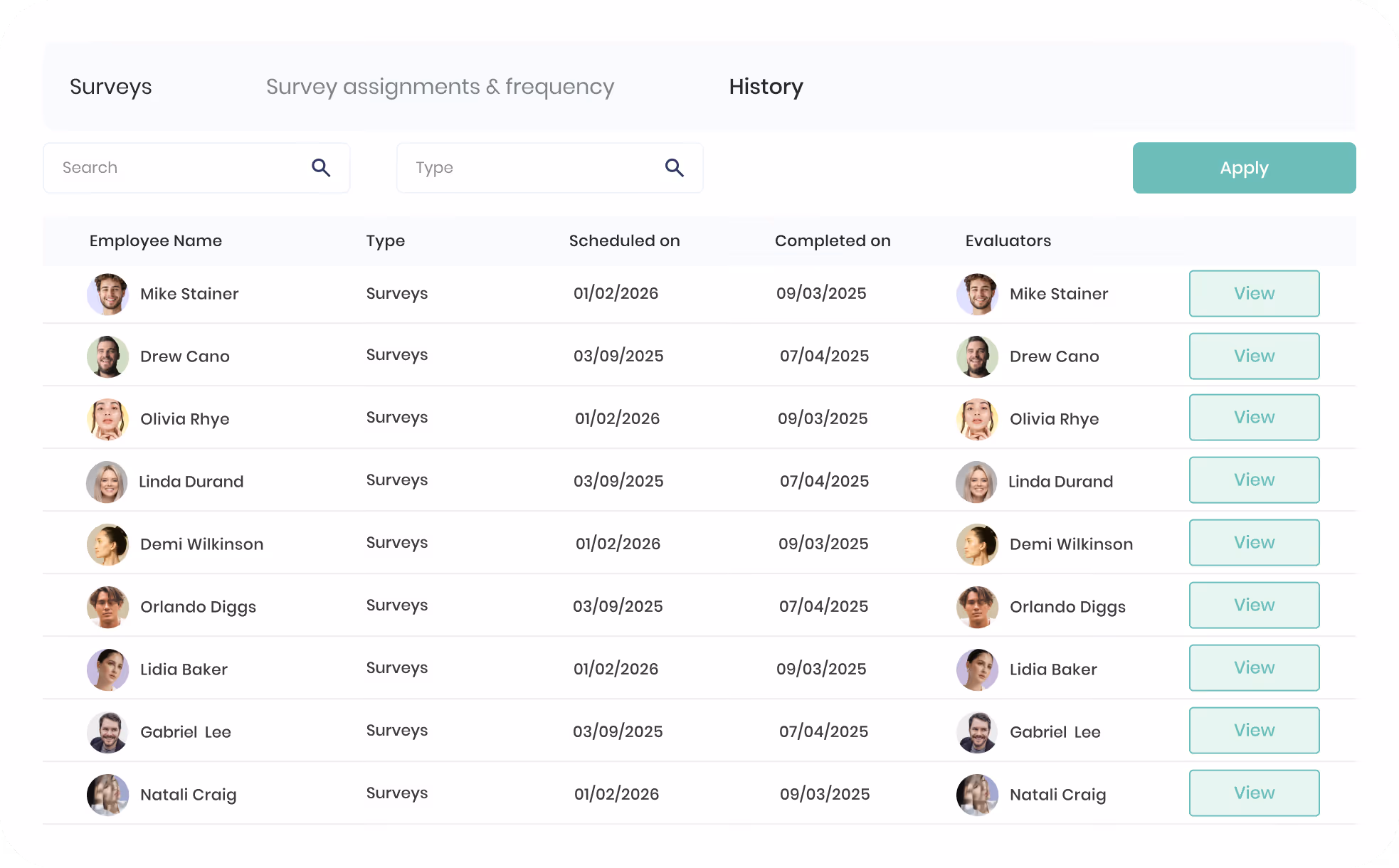Click Drew Cano's completed date 07/04/2025
This screenshot has height=868, width=1399.
(825, 356)
